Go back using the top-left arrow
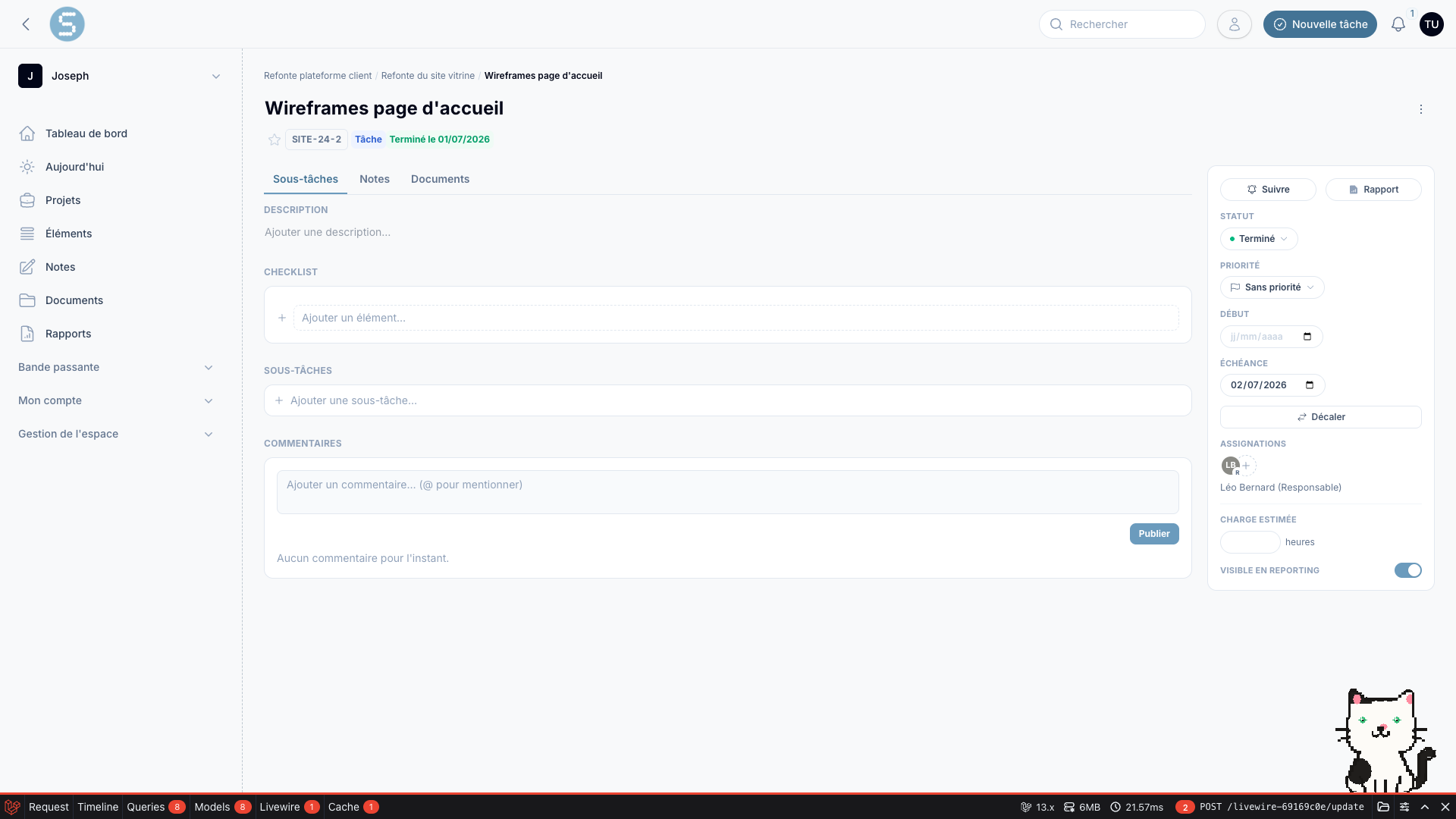 click(26, 24)
